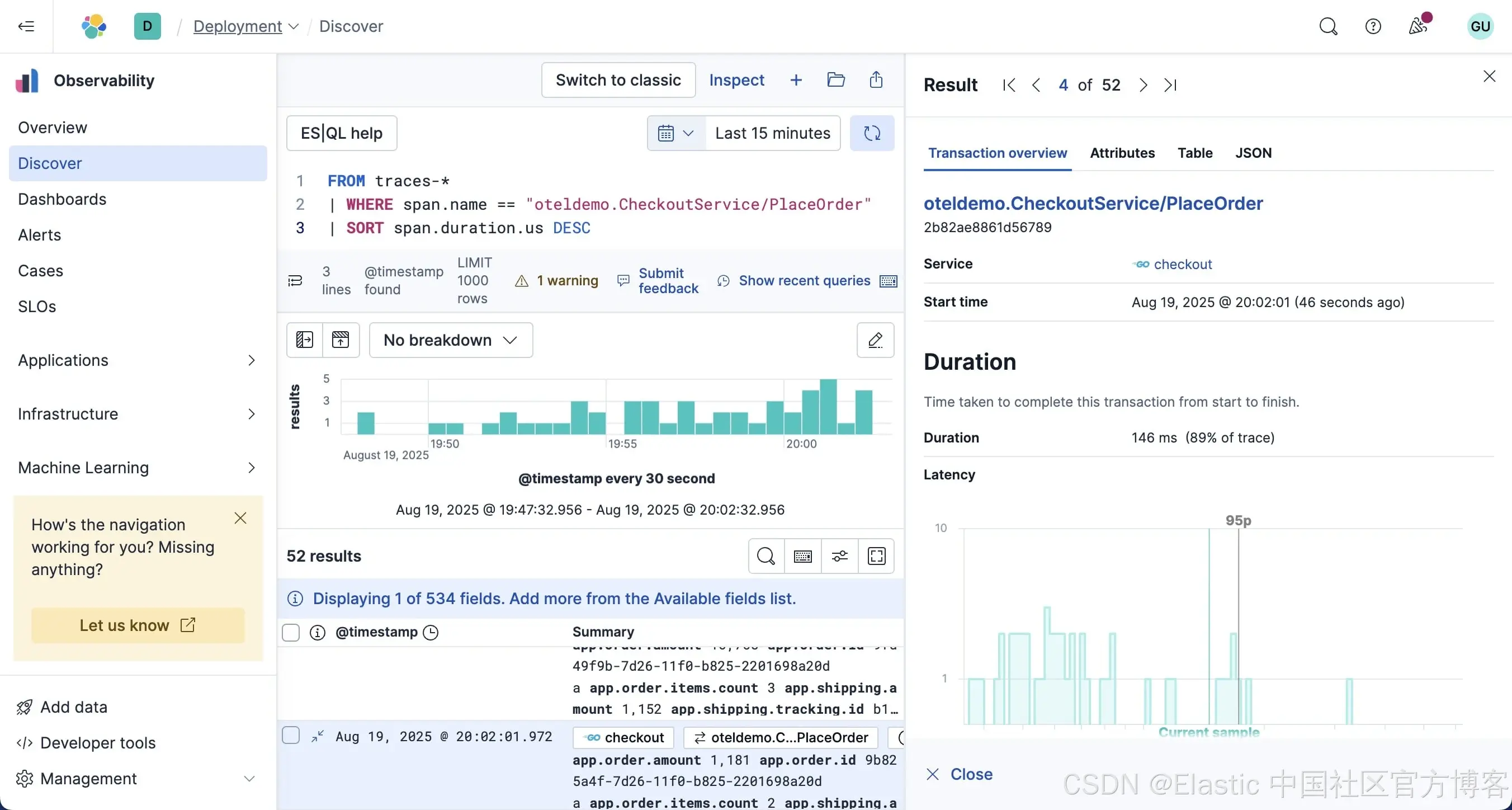Open saved searches folder icon
The image size is (1512, 810).
835,80
